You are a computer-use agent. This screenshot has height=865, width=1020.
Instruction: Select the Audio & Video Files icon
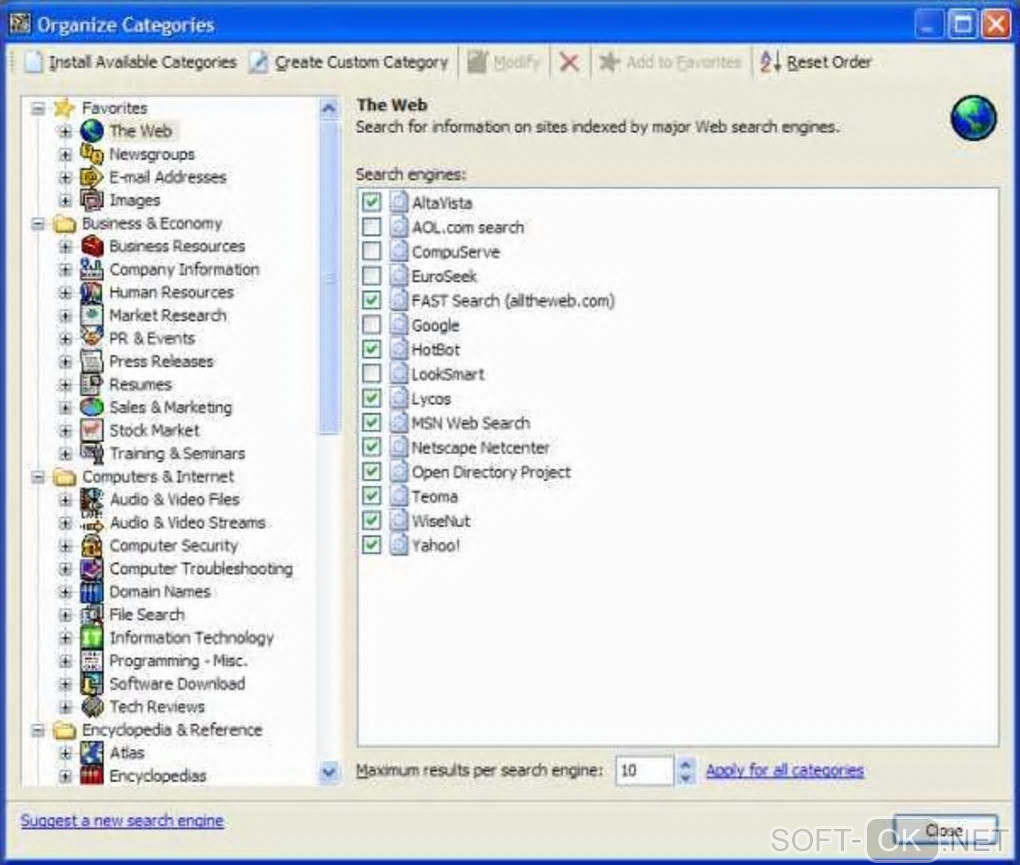click(x=92, y=499)
